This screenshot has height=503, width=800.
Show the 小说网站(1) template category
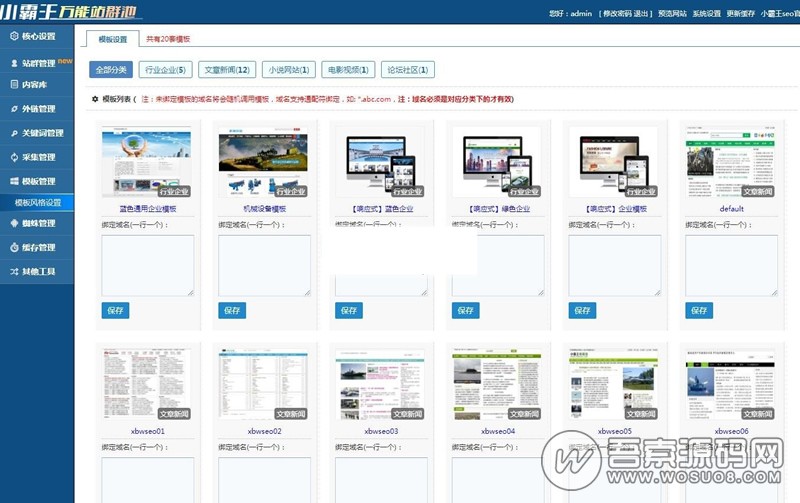click(x=288, y=70)
